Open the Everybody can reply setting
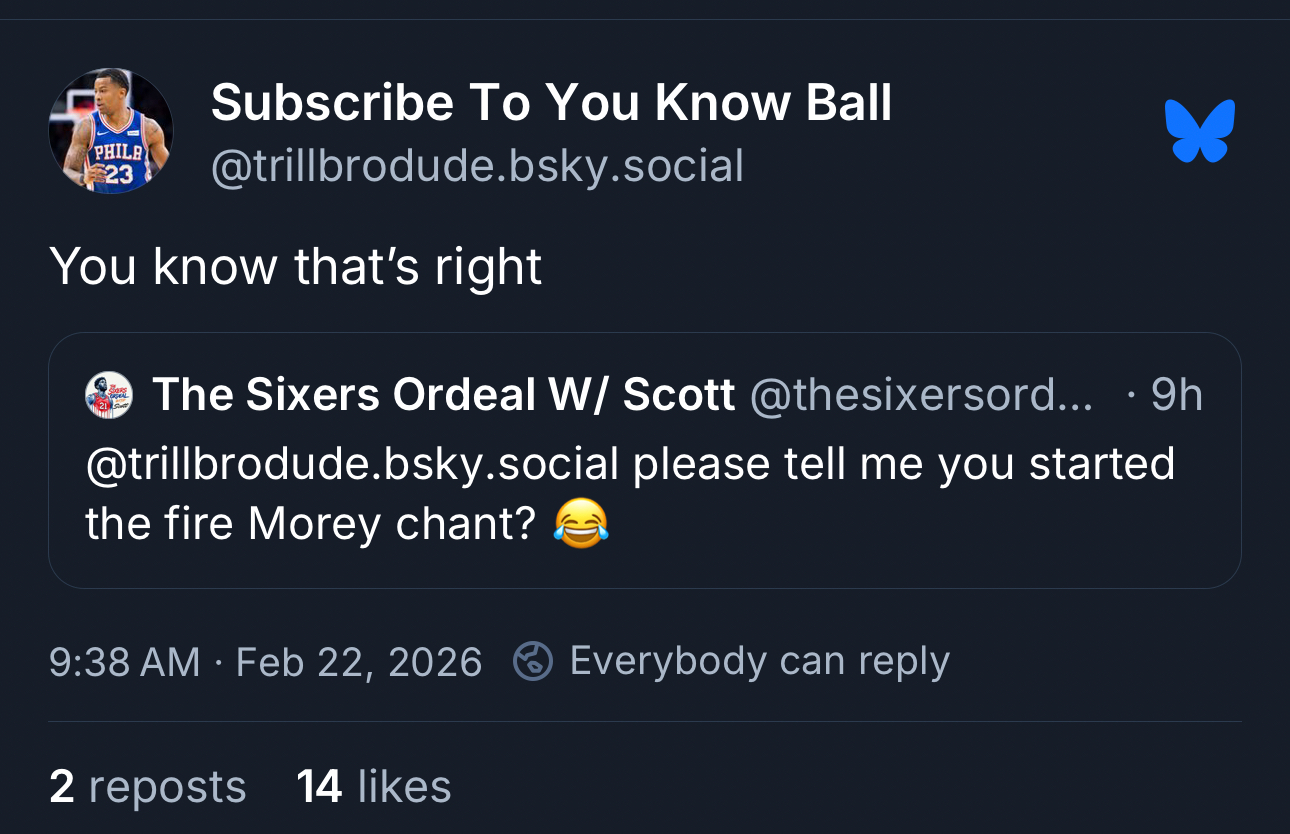This screenshot has height=834, width=1290. pos(759,661)
